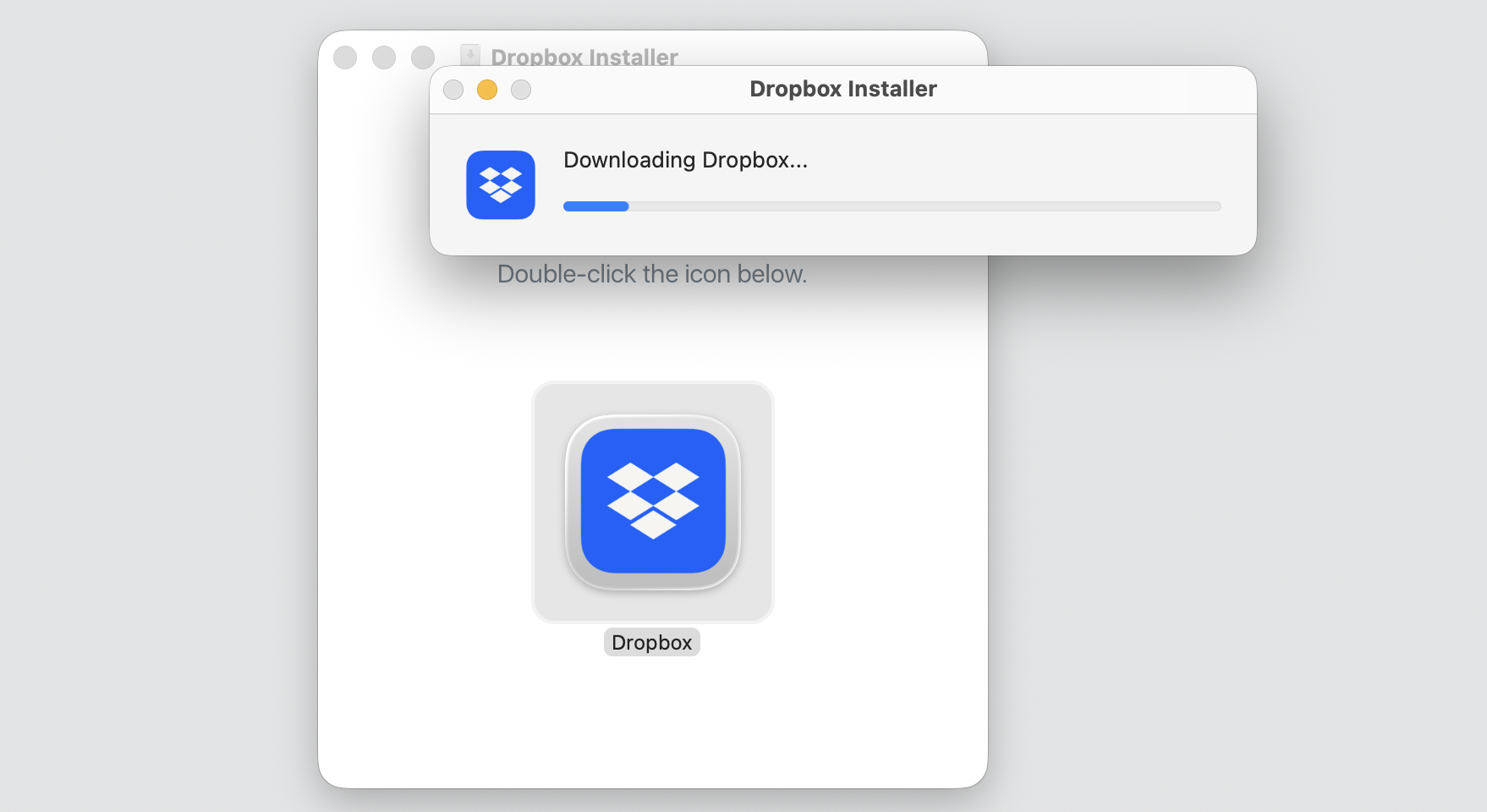Select the Dropbox label under the icon

[x=652, y=642]
